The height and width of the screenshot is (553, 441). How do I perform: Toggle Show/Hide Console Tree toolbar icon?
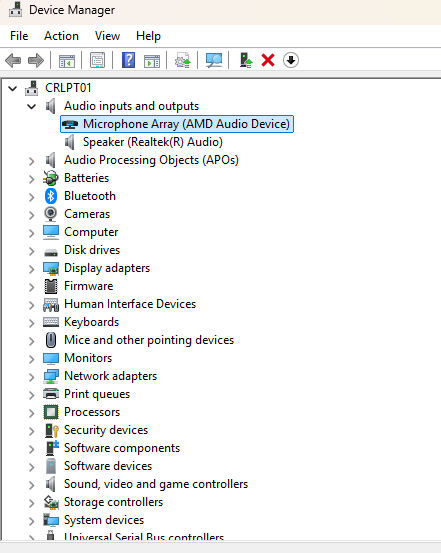67,61
